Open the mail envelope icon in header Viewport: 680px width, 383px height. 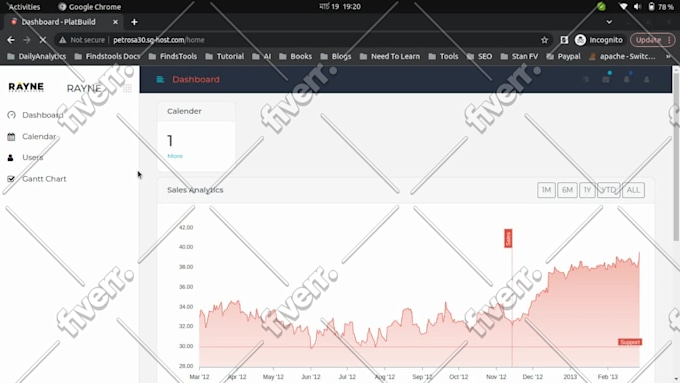(x=606, y=79)
